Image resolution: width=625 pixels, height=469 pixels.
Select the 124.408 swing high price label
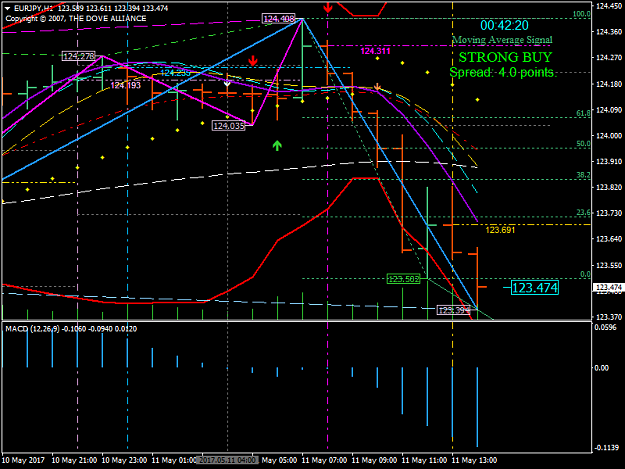point(279,19)
